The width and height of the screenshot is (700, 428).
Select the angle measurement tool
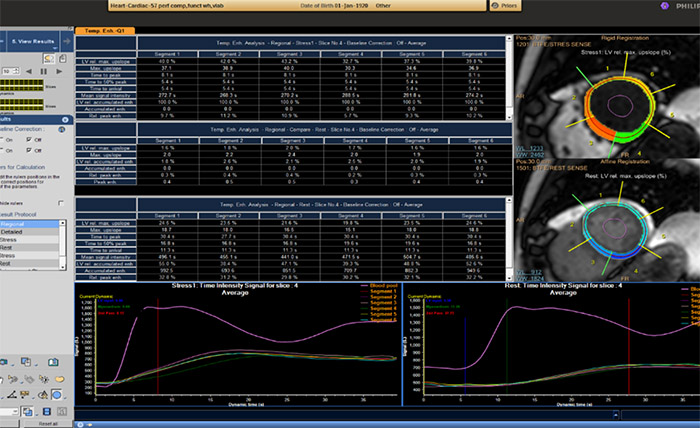coord(12,395)
